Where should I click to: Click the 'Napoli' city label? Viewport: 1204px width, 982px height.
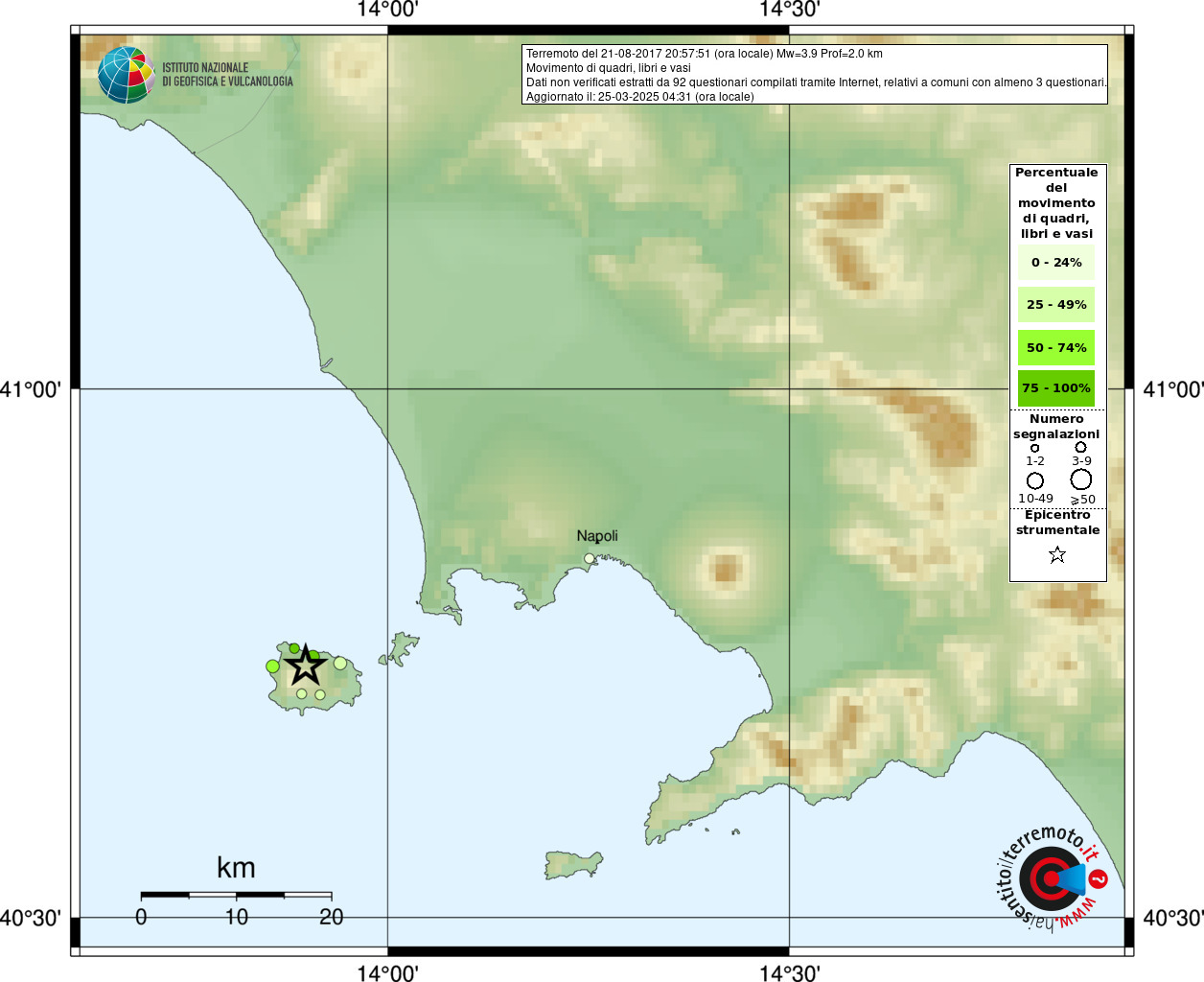[597, 536]
